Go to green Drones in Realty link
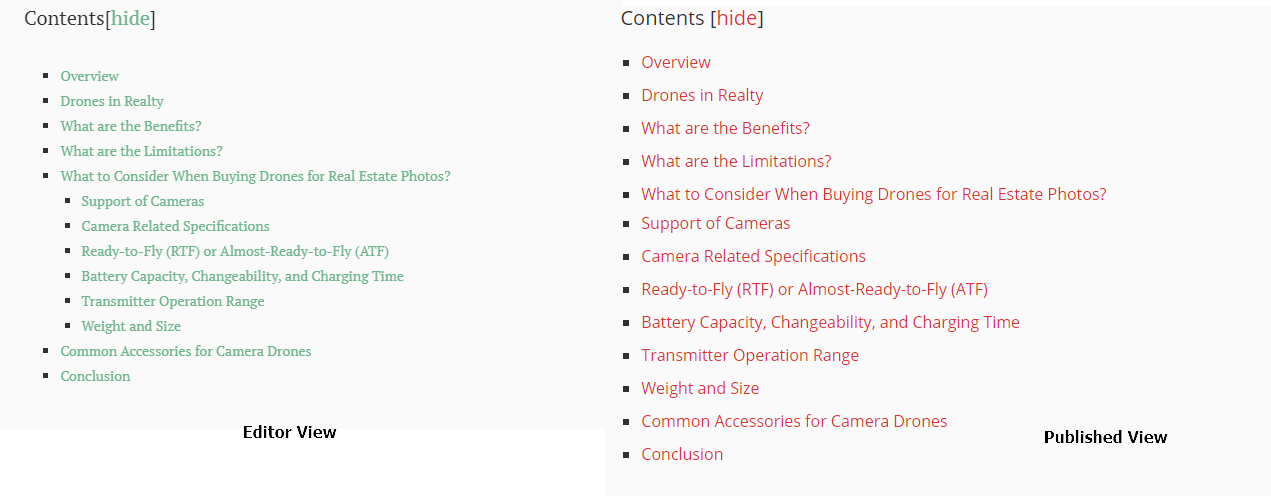This screenshot has width=1271, height=496. click(x=112, y=101)
